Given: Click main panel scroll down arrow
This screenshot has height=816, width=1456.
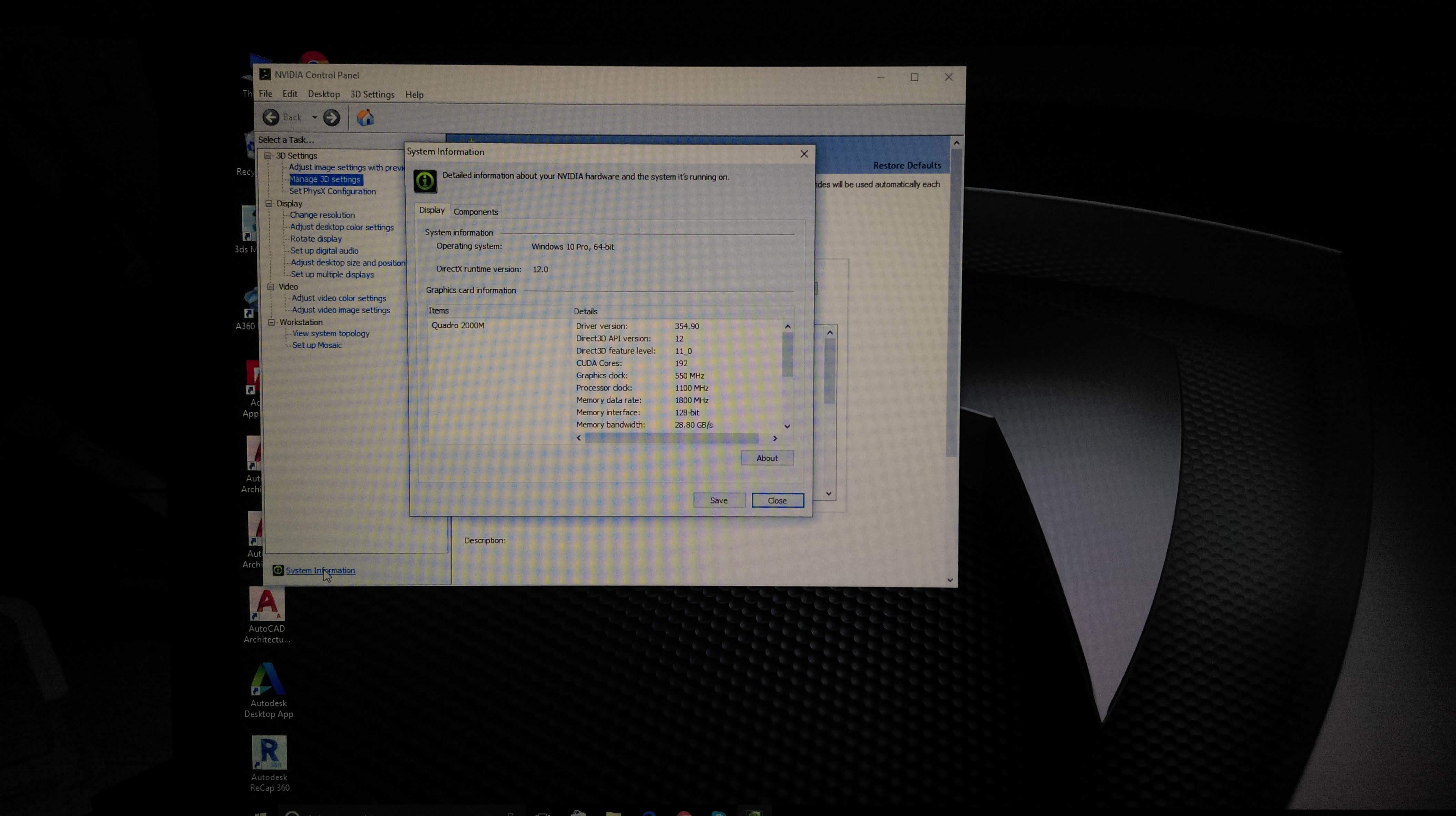Looking at the screenshot, I should tap(950, 580).
